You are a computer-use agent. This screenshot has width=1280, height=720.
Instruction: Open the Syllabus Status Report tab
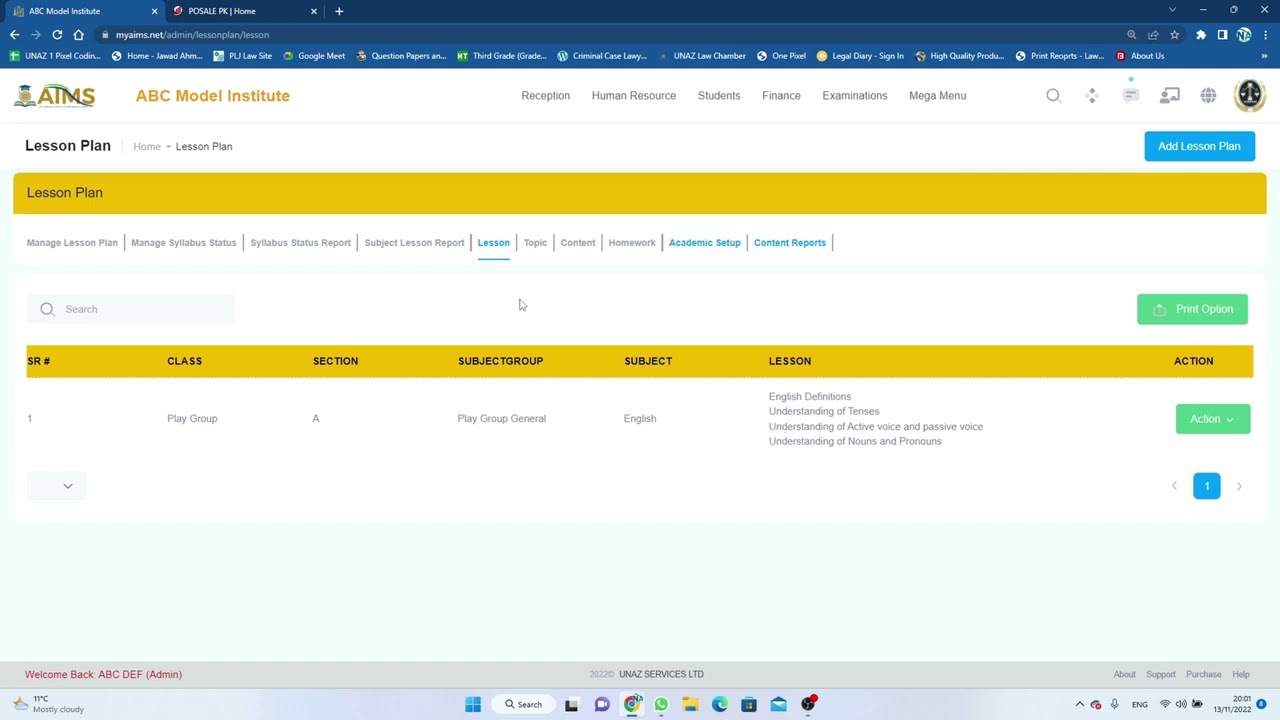coord(301,243)
